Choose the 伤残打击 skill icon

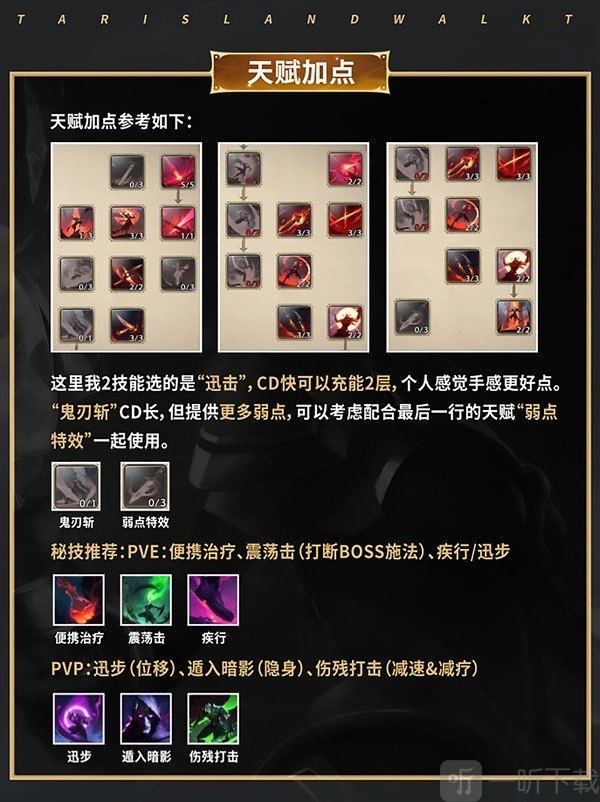(213, 719)
